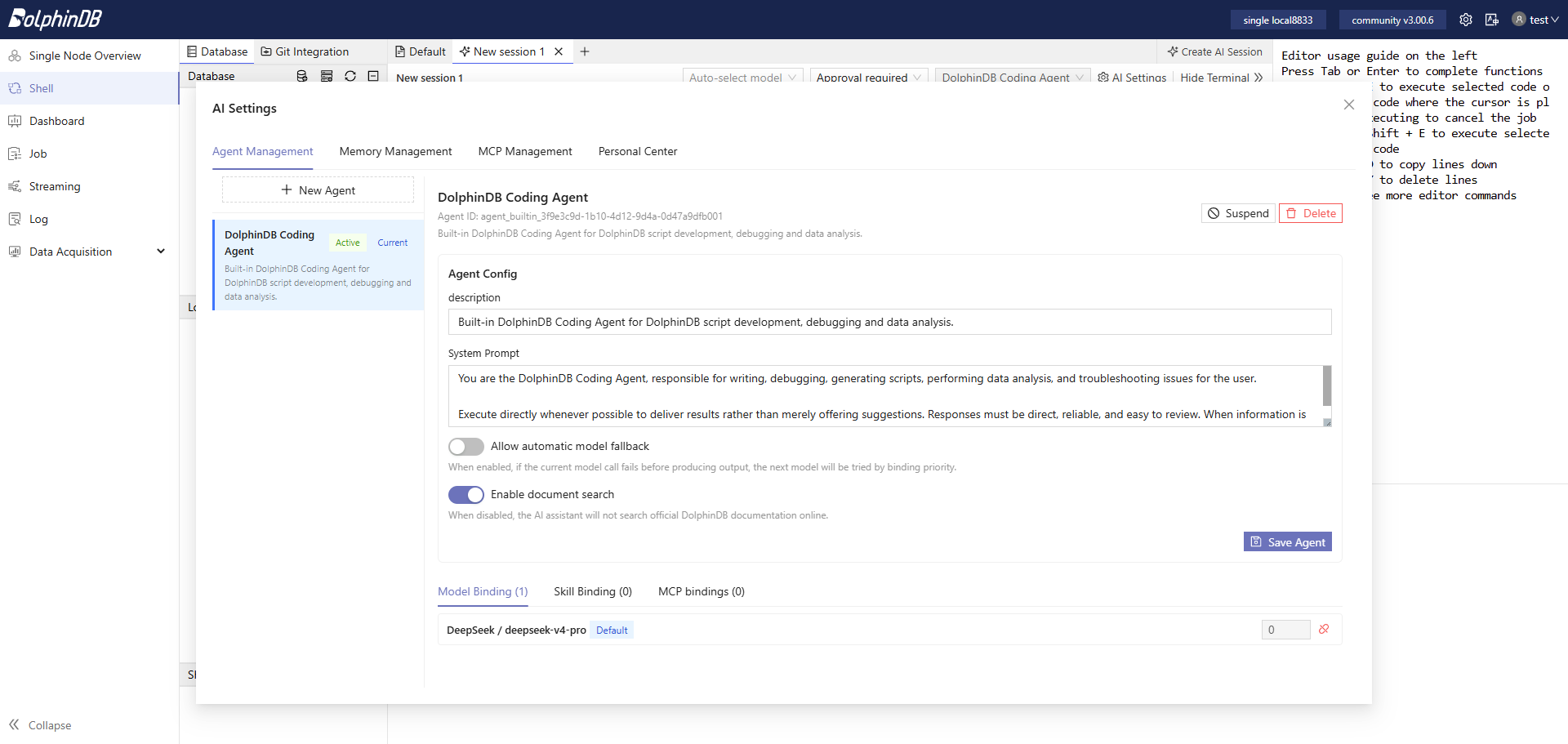Open the Personal Center tab

coord(638,151)
